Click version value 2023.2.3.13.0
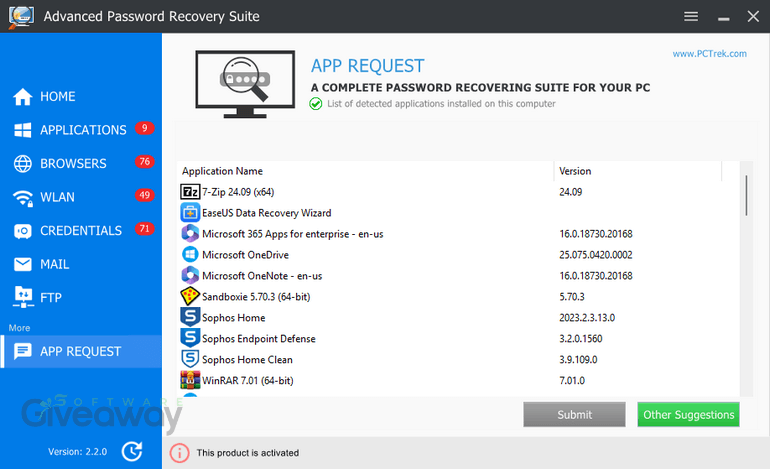This screenshot has height=469, width=770. tap(587, 318)
